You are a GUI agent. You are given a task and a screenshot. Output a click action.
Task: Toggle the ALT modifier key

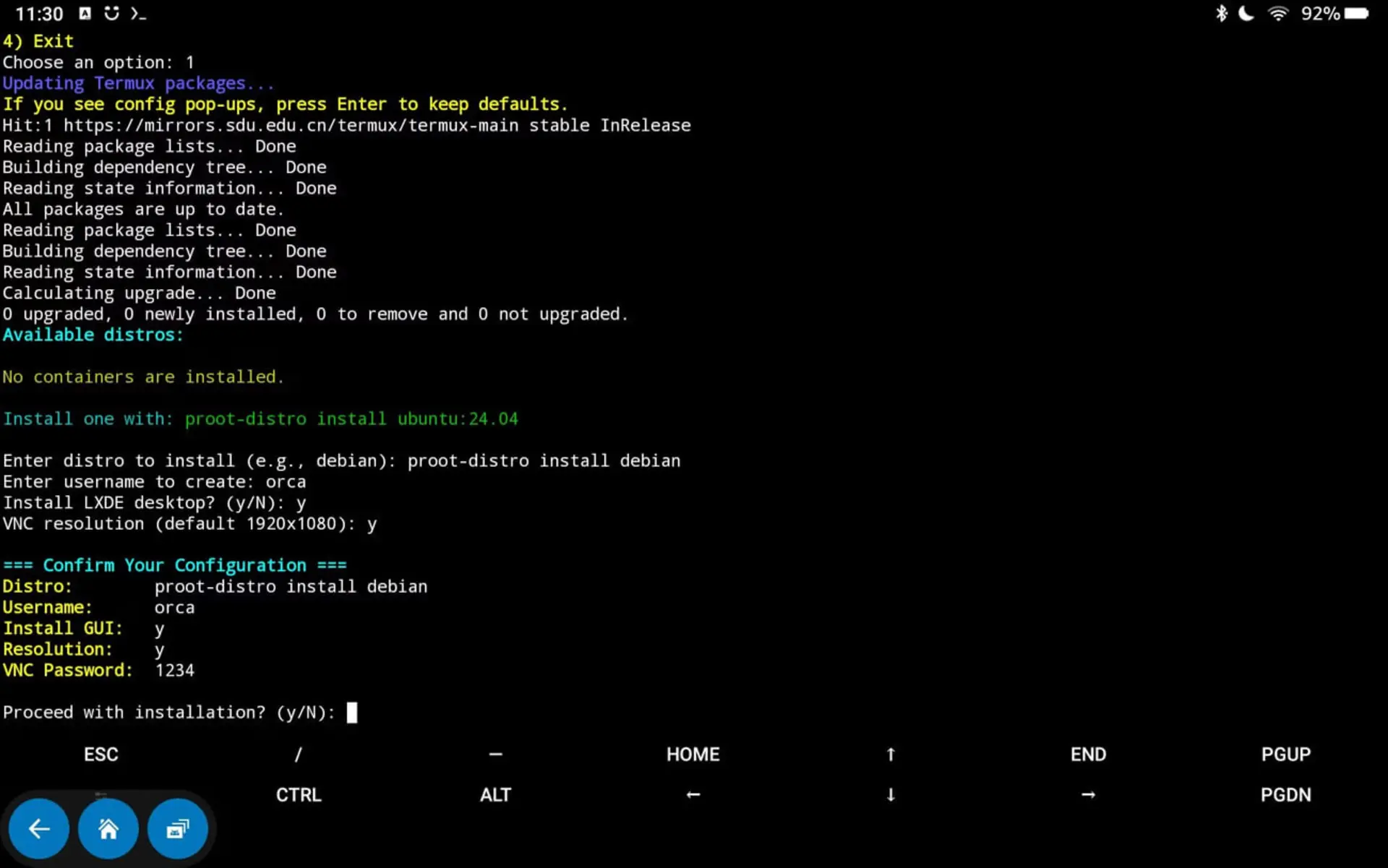pos(495,795)
